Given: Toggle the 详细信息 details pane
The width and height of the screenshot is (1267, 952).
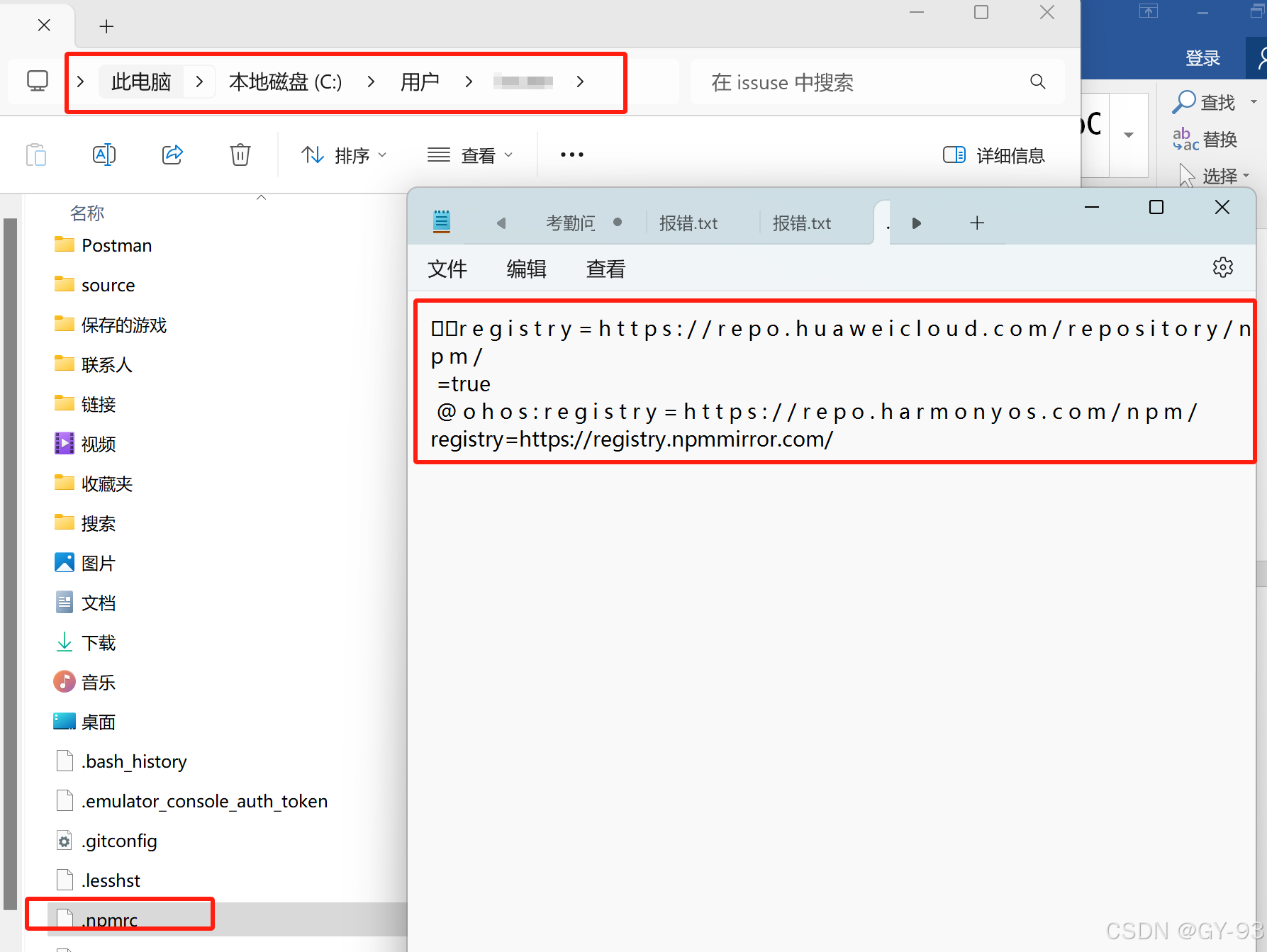Looking at the screenshot, I should (993, 155).
